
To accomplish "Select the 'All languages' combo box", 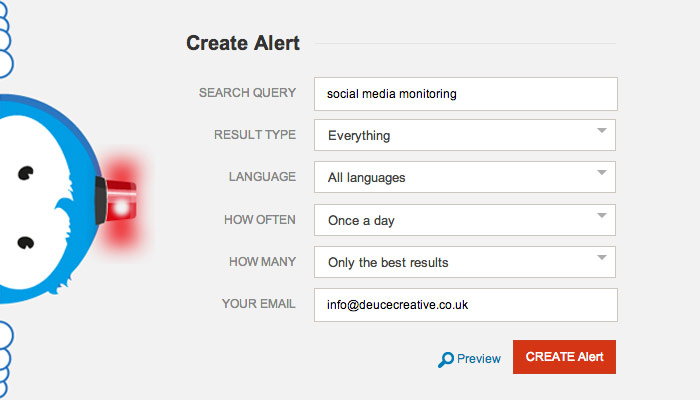I will pos(465,177).
